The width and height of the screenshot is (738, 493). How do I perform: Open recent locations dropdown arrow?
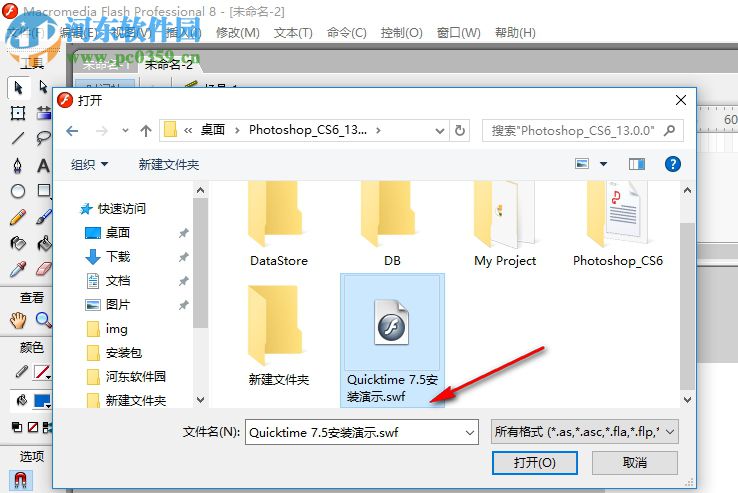(125, 130)
